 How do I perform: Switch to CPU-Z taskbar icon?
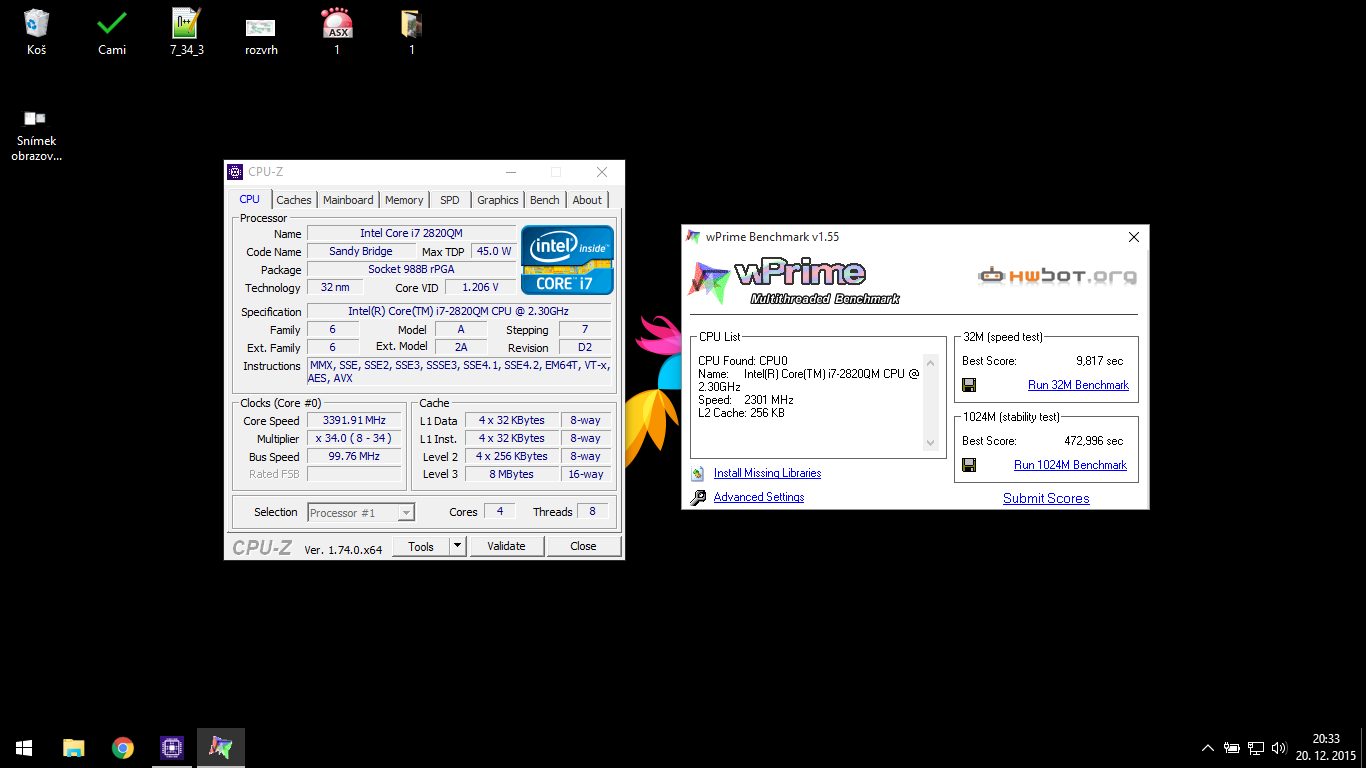(x=171, y=748)
